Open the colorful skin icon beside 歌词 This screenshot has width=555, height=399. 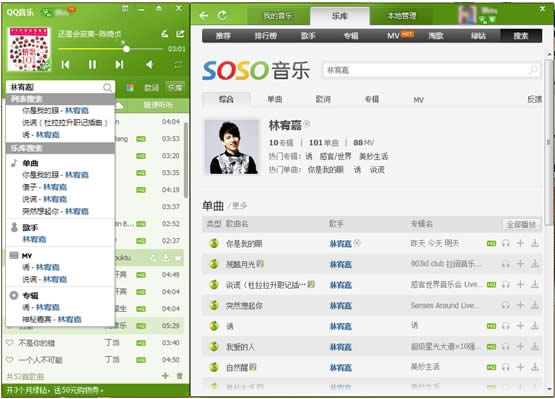[130, 88]
